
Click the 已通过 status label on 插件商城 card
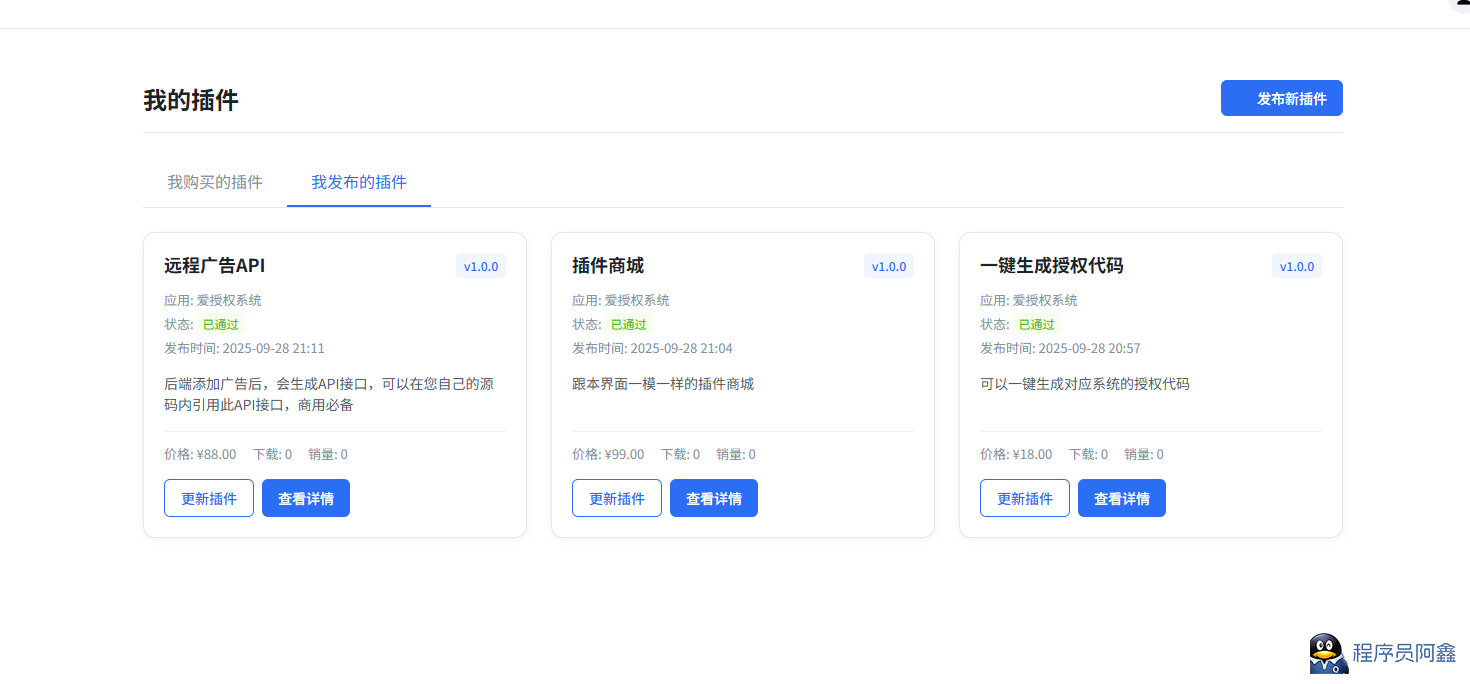(x=629, y=324)
